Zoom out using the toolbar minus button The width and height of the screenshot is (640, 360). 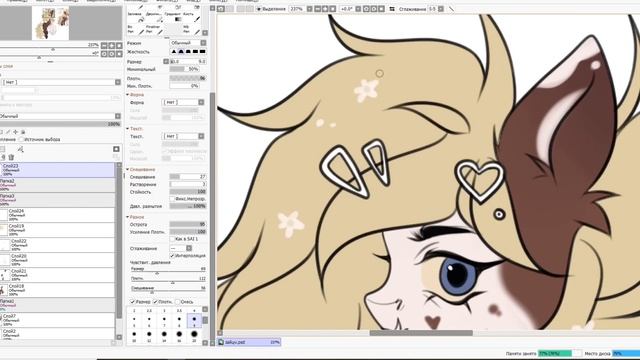tap(317, 9)
